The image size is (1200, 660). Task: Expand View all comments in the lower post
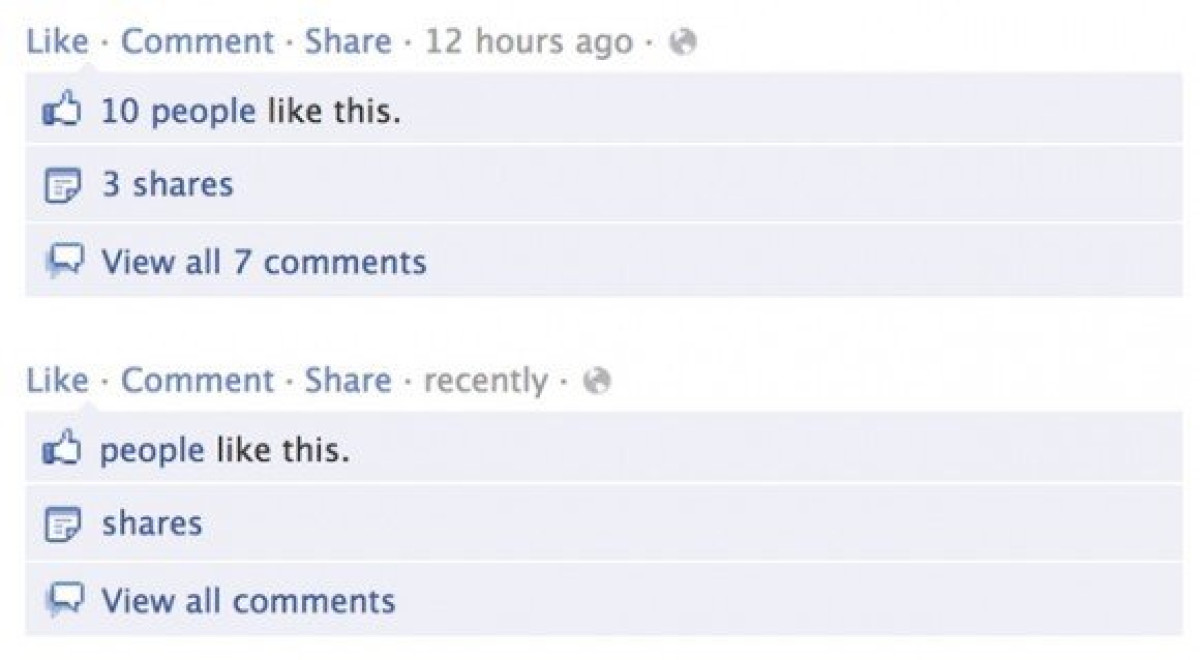coord(248,601)
